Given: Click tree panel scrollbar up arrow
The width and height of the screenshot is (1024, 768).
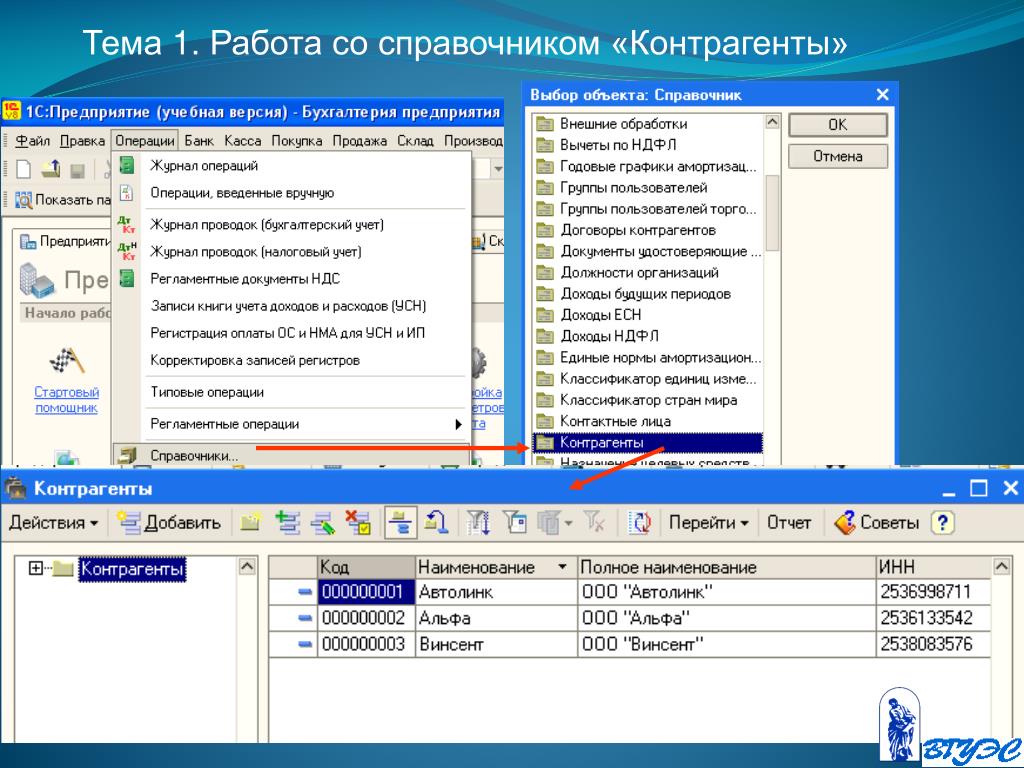Looking at the screenshot, I should point(248,566).
